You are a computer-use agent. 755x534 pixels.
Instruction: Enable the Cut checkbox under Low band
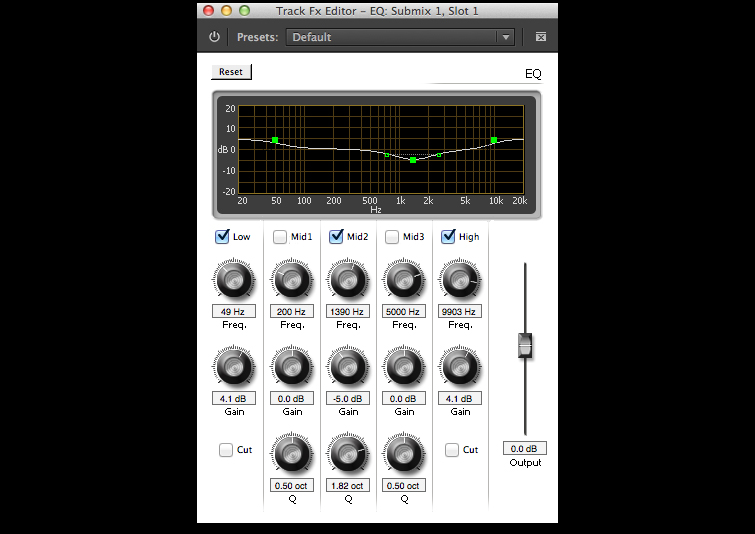[226, 450]
